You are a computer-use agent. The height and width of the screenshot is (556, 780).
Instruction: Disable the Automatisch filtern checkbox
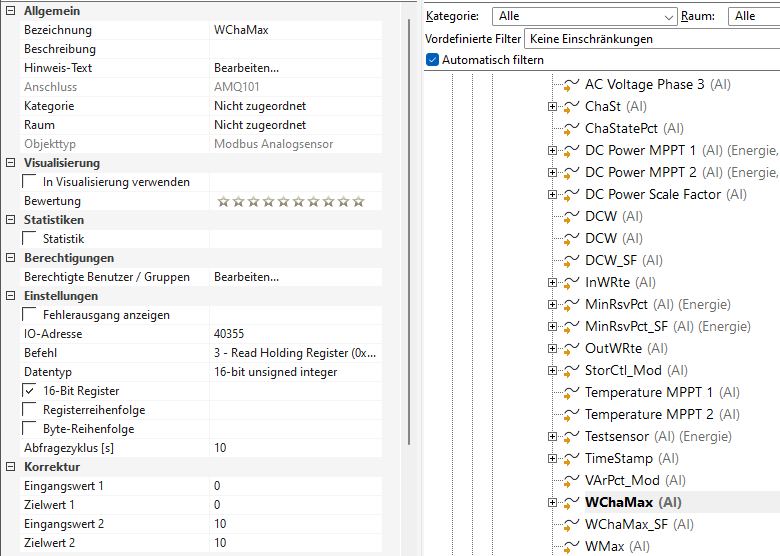click(432, 60)
